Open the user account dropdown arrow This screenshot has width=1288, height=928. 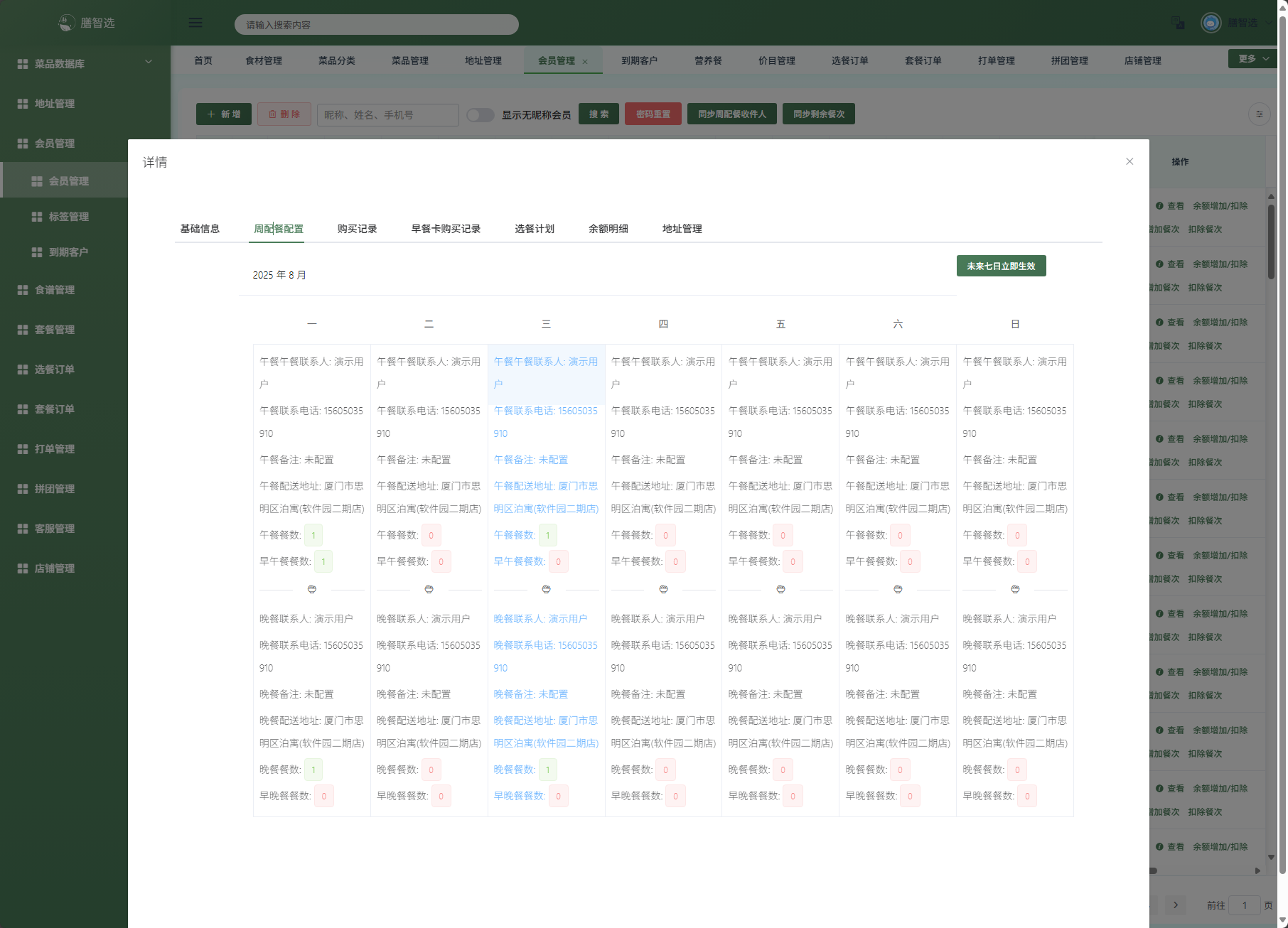(1269, 23)
